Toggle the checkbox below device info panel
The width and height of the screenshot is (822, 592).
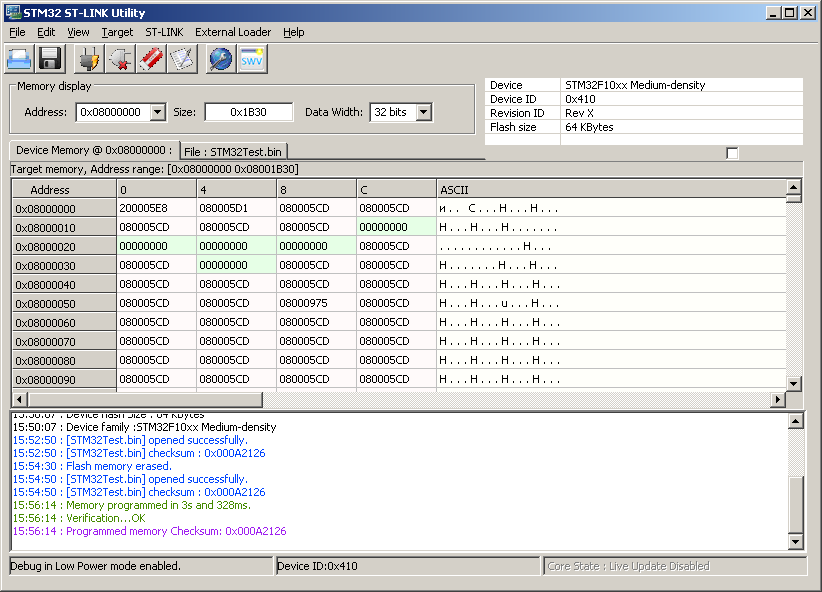coord(732,153)
